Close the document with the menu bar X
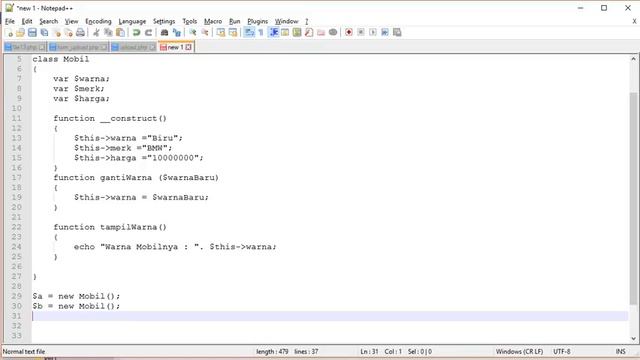The width and height of the screenshot is (640, 360). (x=634, y=21)
